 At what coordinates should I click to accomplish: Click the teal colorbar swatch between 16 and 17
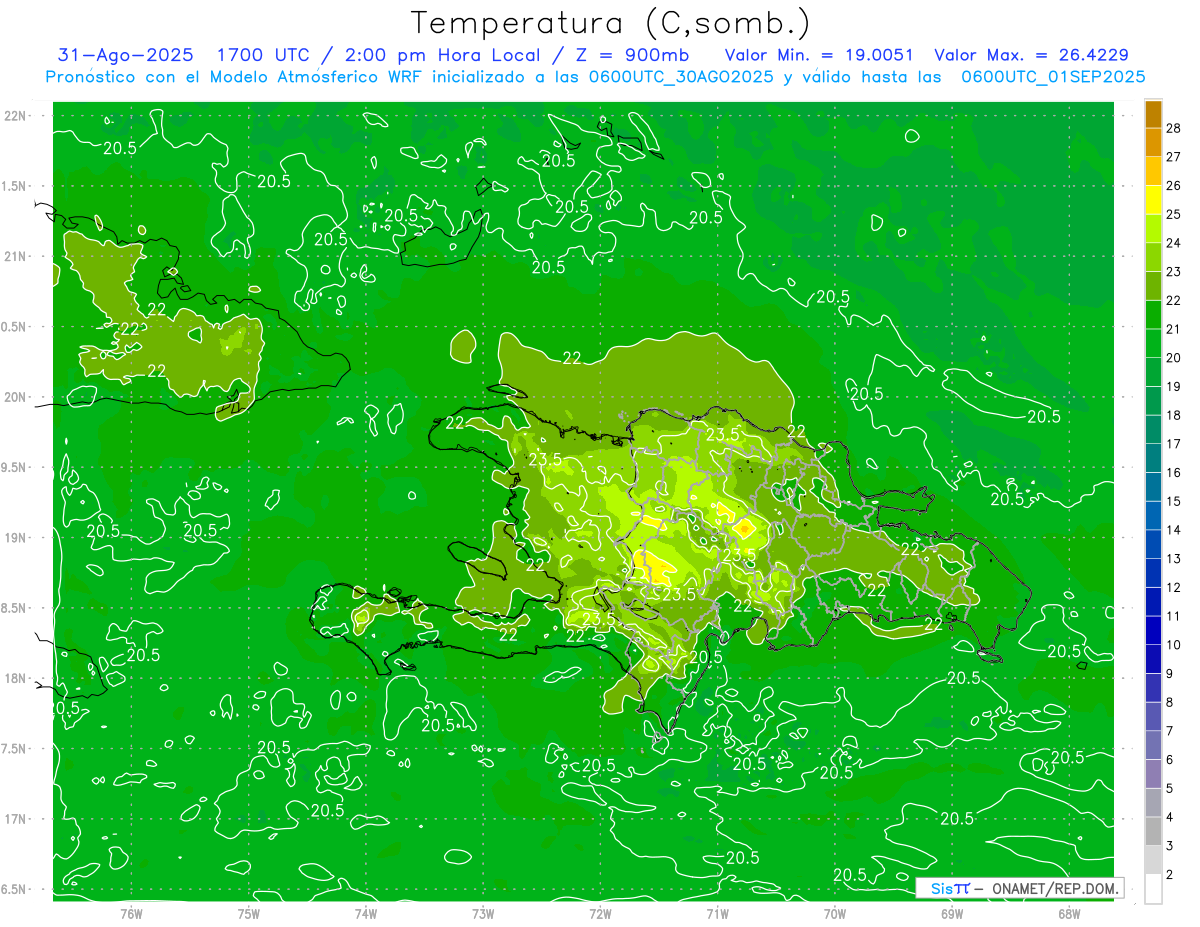pos(1153,458)
